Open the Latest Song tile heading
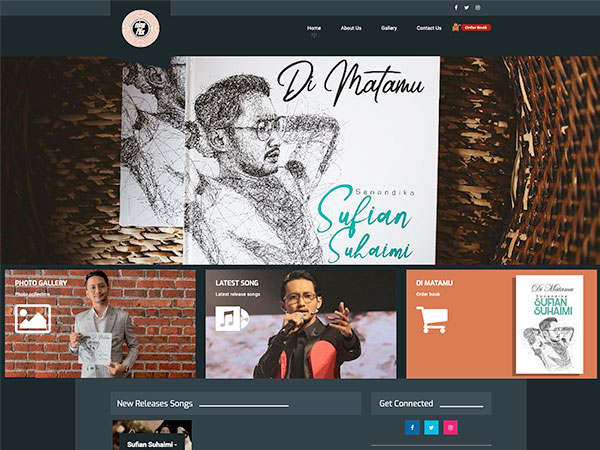Viewport: 600px width, 450px height. 237,283
